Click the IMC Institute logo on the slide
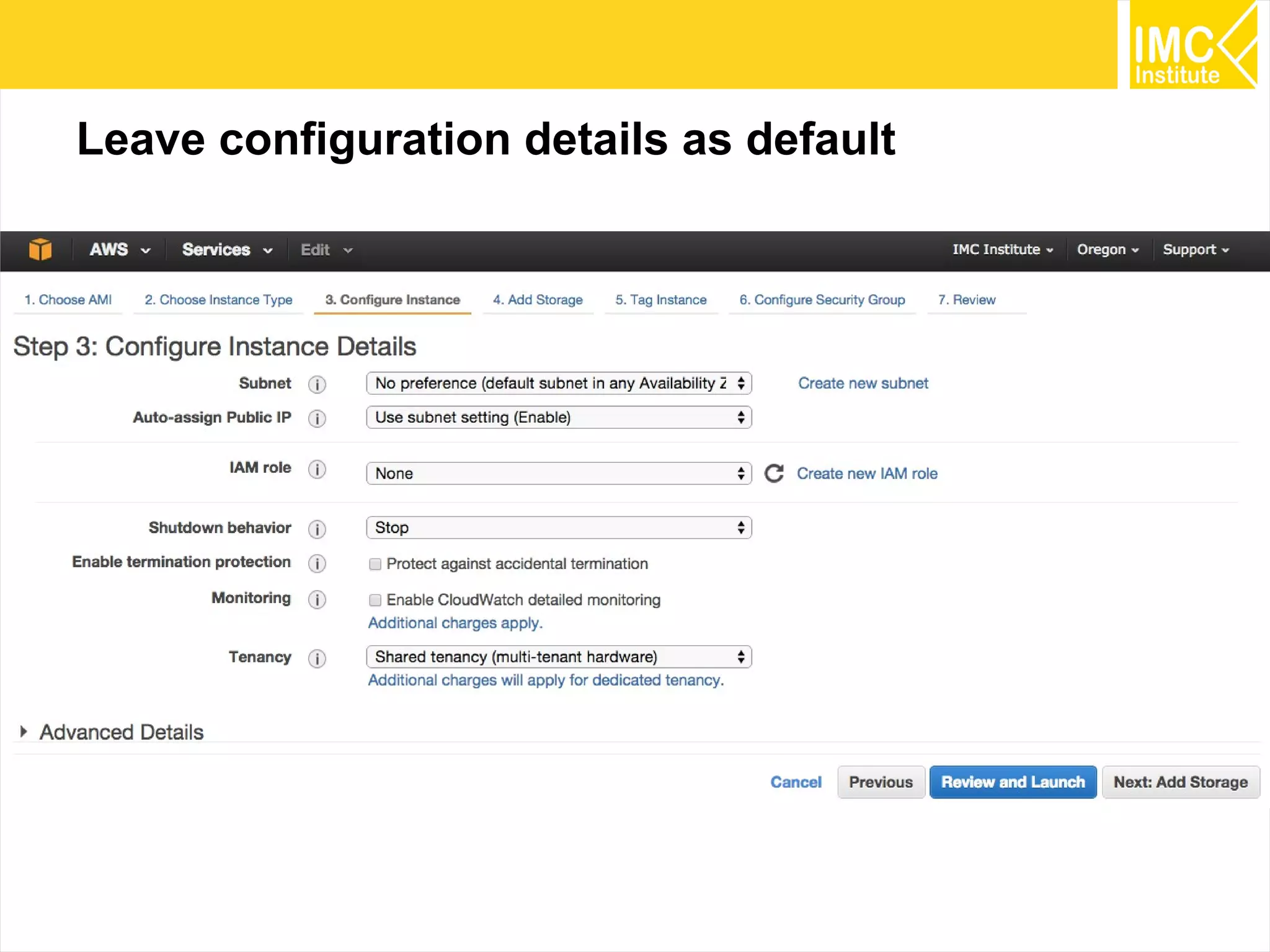Image resolution: width=1270 pixels, height=952 pixels. (x=1192, y=45)
